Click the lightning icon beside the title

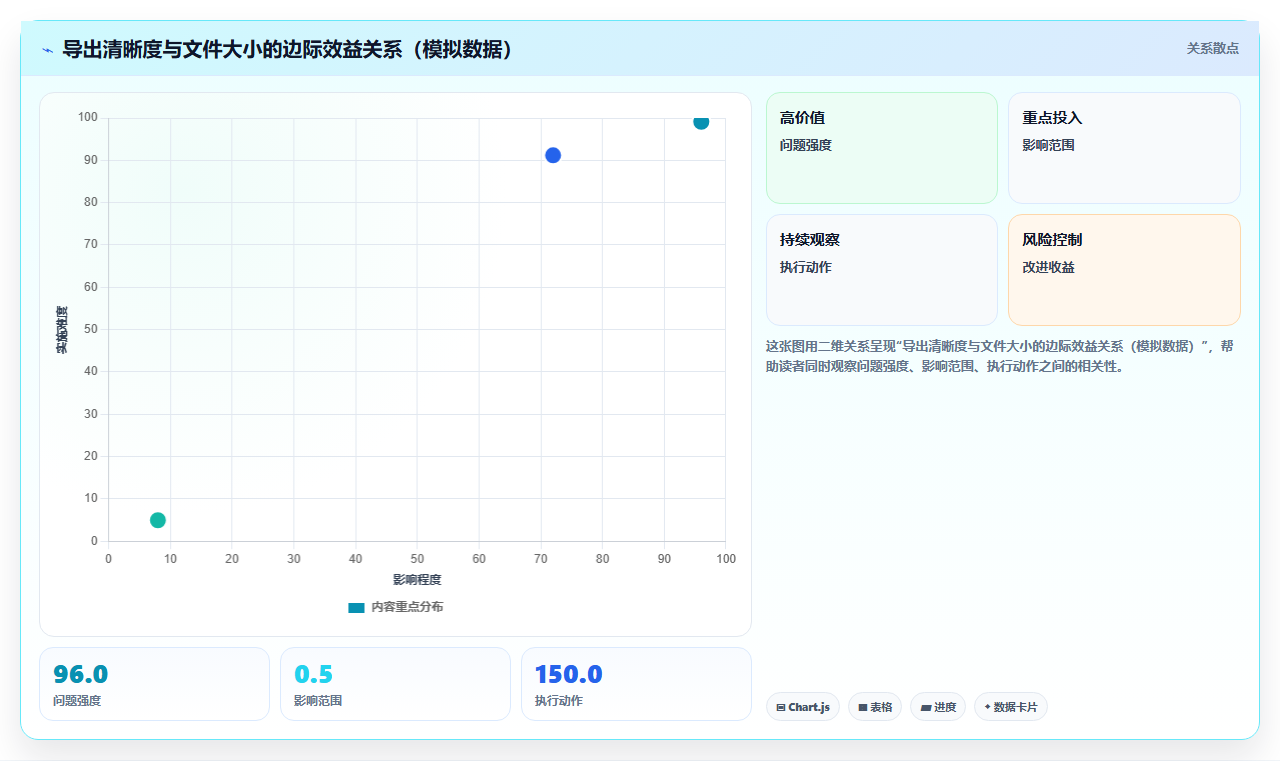[47, 49]
